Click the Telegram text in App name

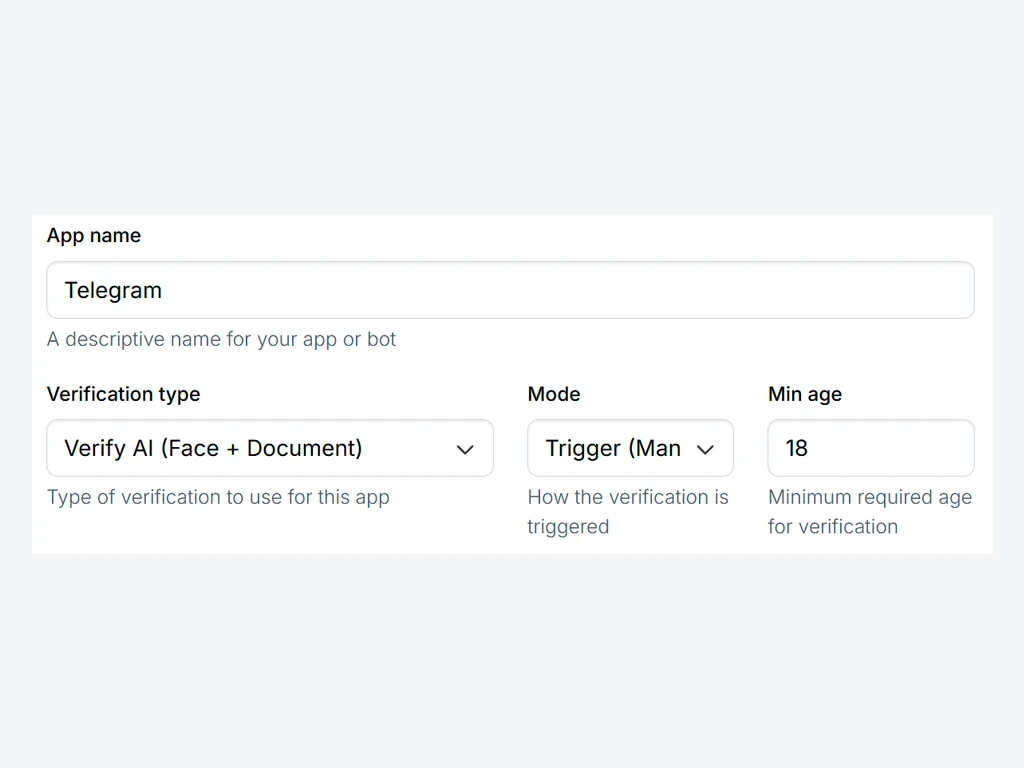(113, 290)
